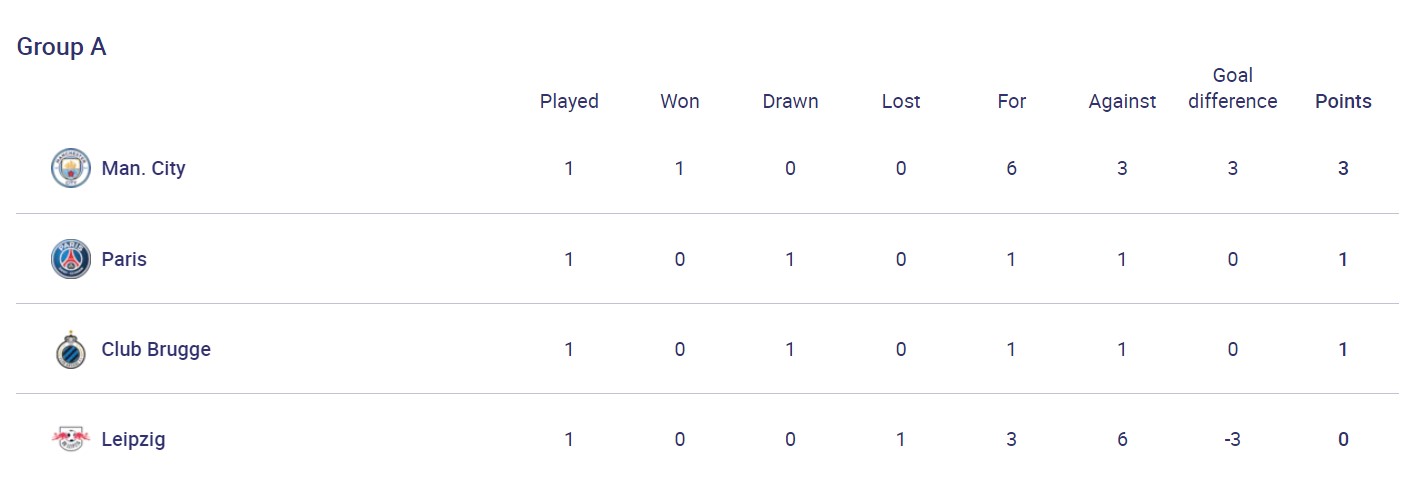Click Leipzig's goal difference of -3
This screenshot has width=1413, height=493.
pos(1232,439)
